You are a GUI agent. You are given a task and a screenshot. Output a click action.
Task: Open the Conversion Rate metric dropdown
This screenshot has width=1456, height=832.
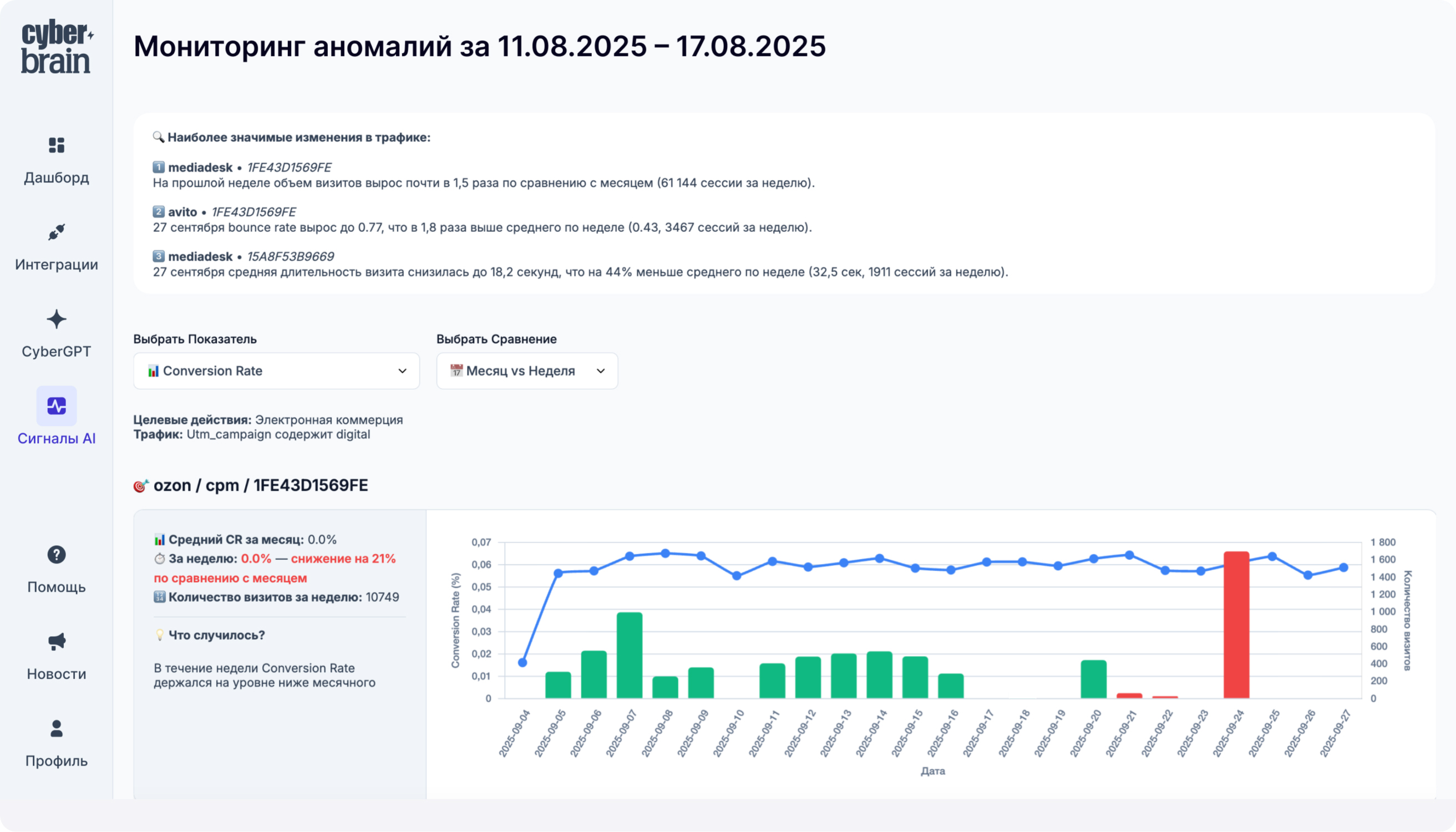click(276, 371)
